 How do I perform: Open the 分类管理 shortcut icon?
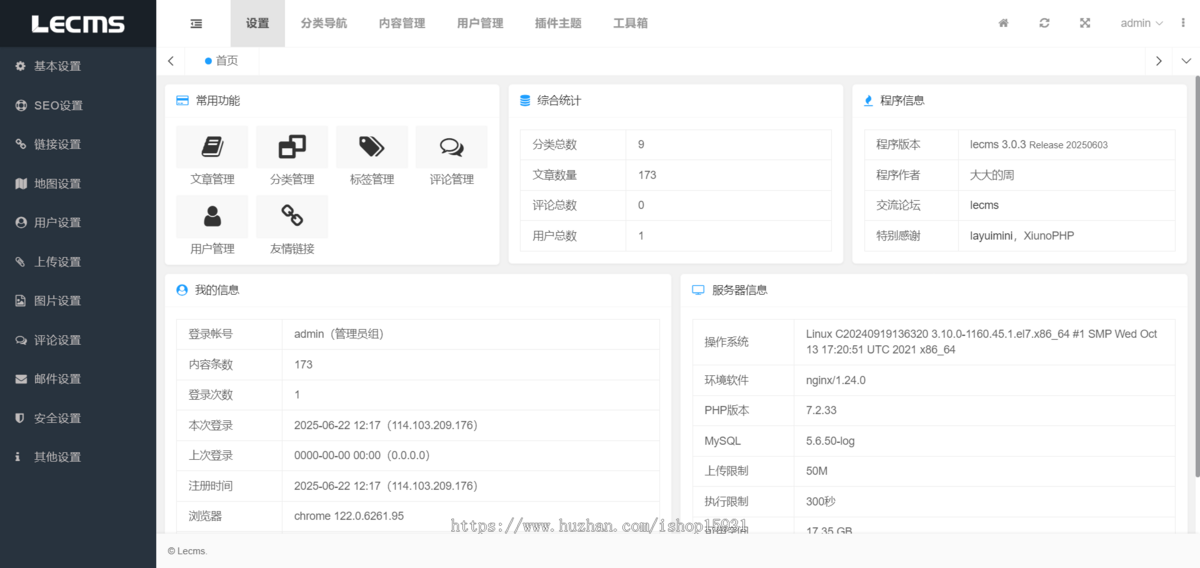point(292,147)
